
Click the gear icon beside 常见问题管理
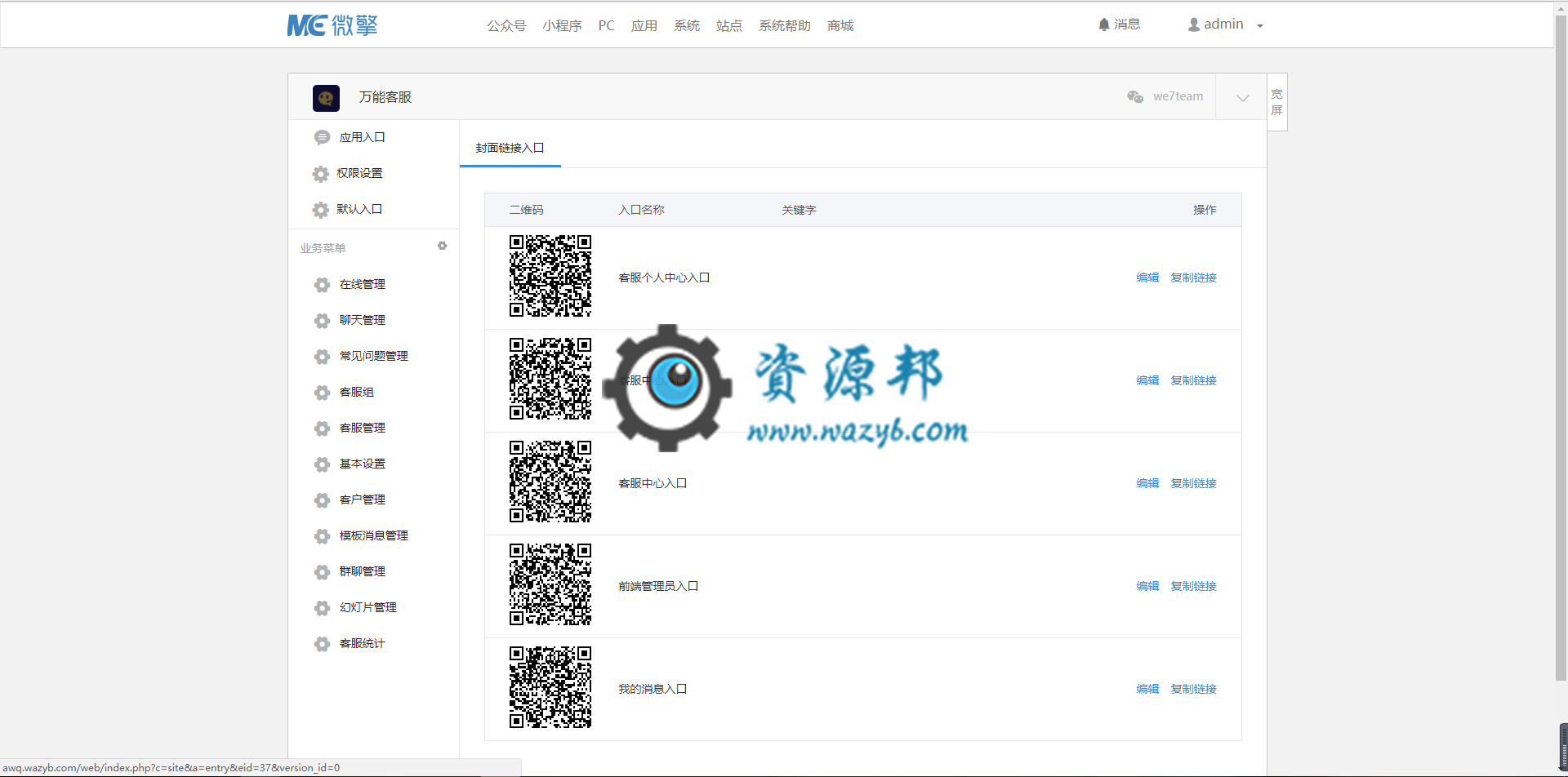(x=322, y=357)
